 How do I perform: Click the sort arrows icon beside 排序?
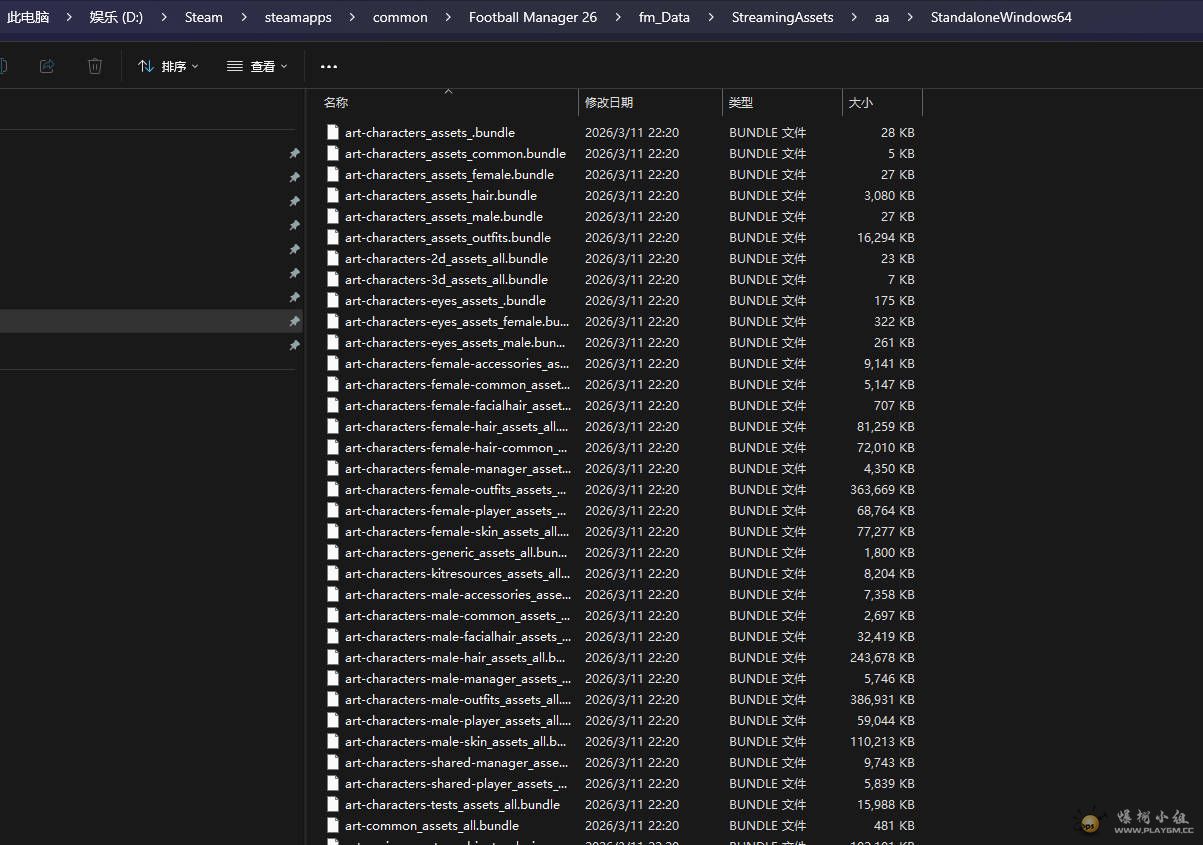148,65
